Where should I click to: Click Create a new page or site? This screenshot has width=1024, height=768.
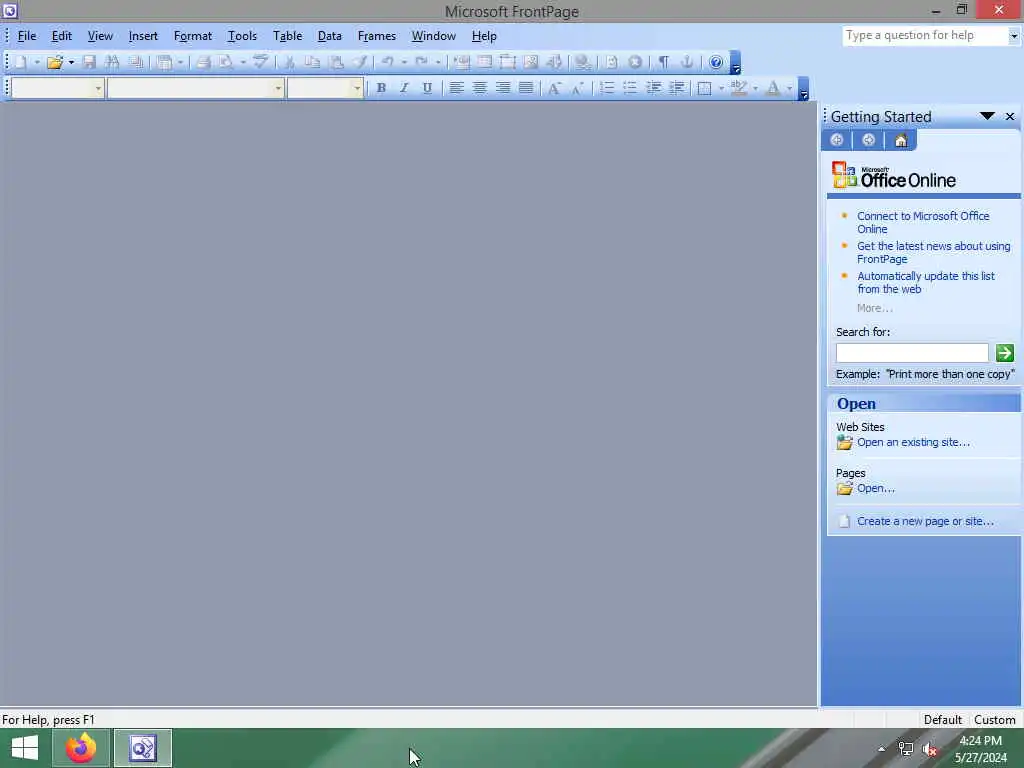click(x=925, y=522)
